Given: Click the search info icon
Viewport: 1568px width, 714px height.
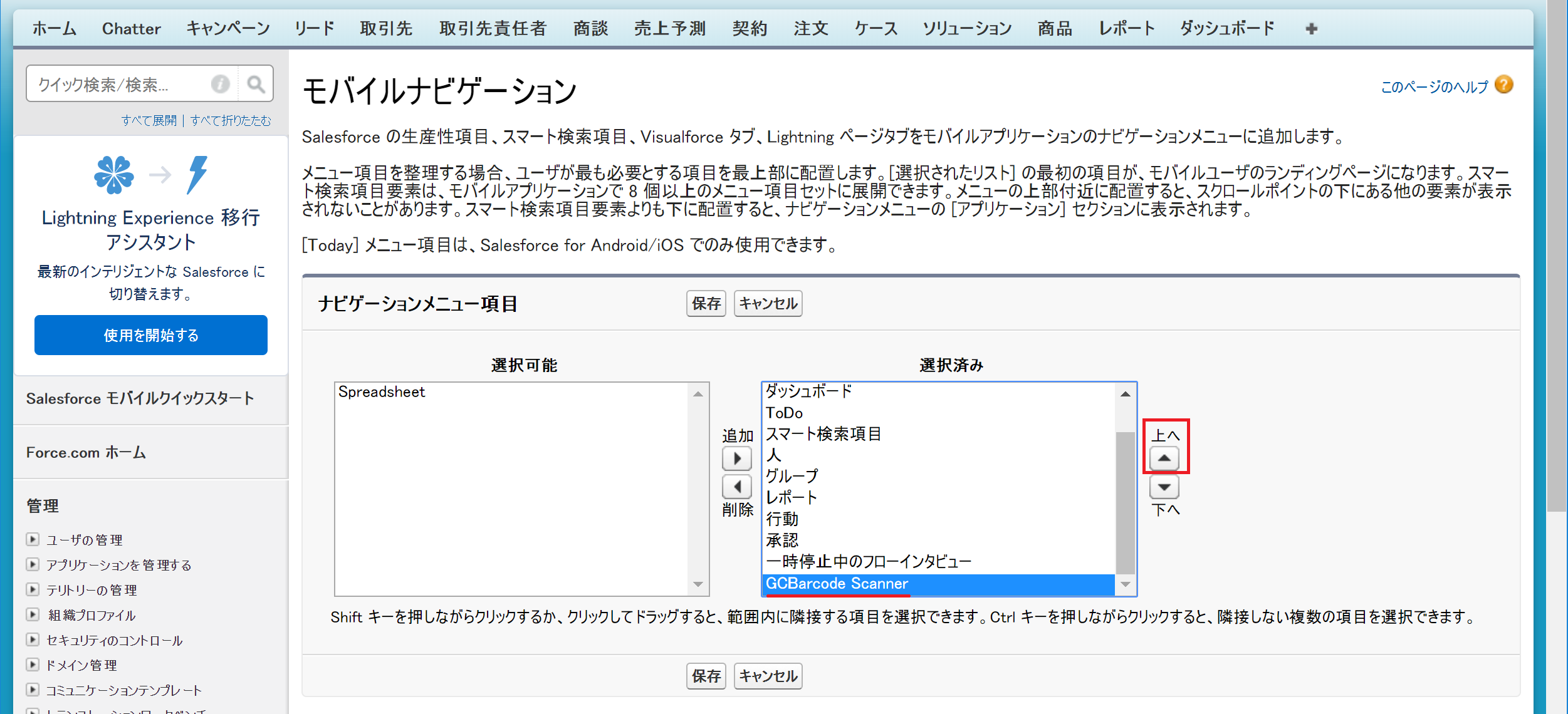Looking at the screenshot, I should click(x=220, y=84).
